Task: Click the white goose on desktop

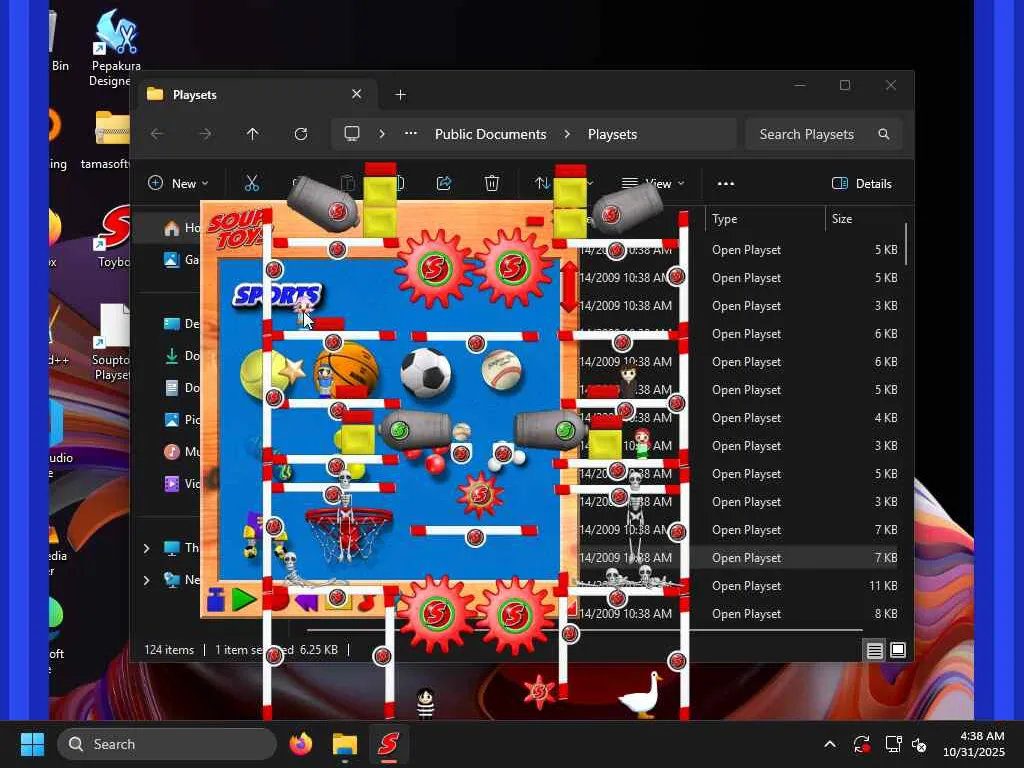Action: tap(641, 696)
